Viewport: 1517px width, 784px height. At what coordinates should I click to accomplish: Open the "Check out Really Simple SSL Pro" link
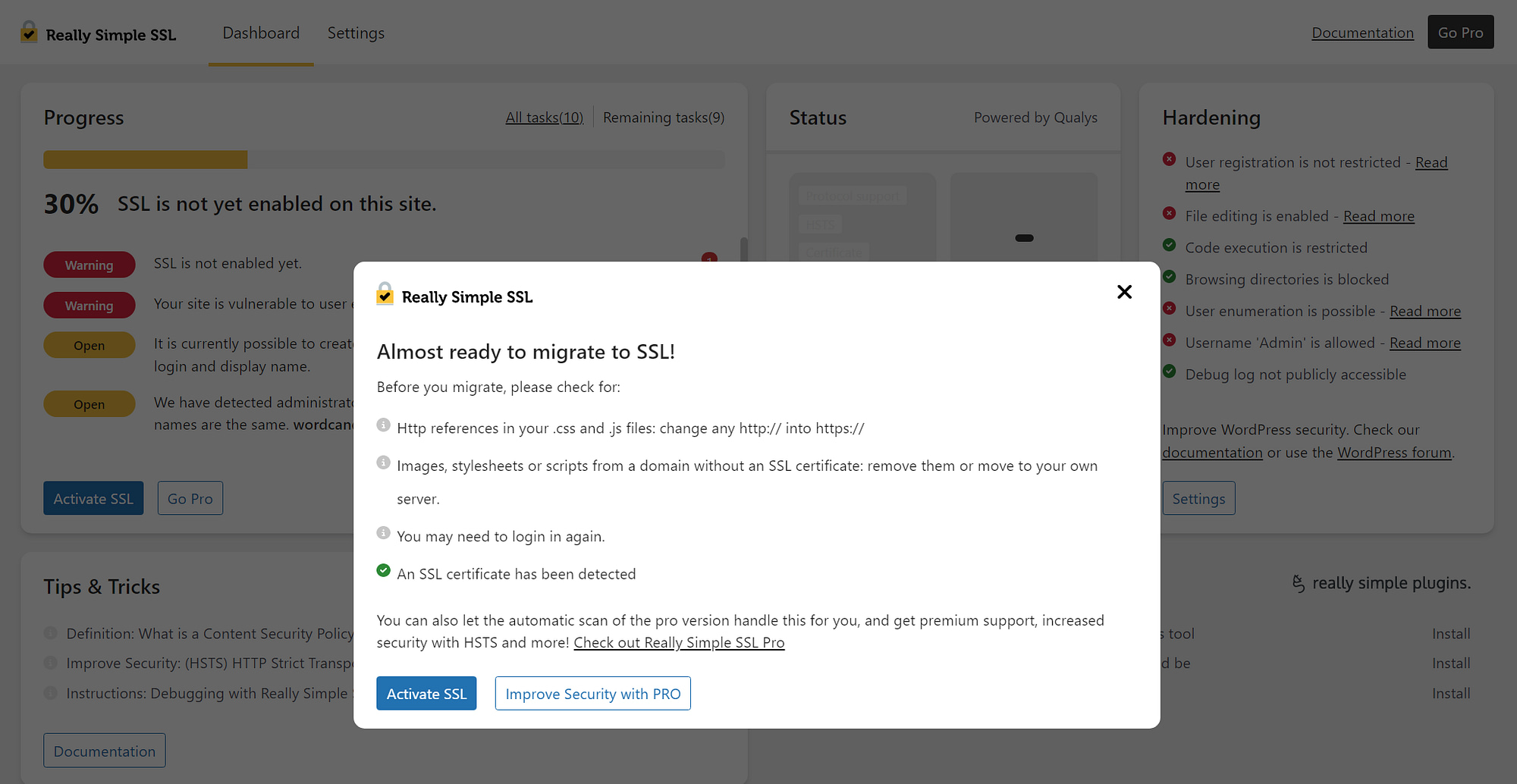click(x=680, y=642)
